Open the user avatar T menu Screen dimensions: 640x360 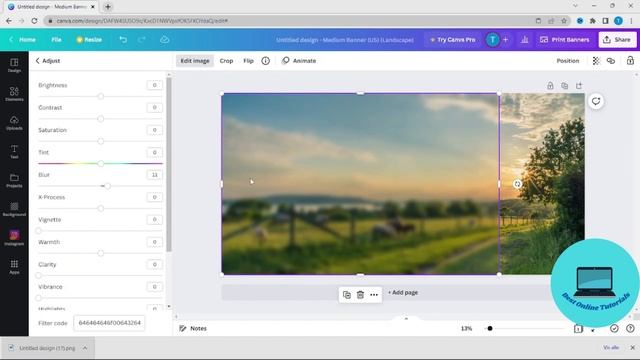coord(492,40)
